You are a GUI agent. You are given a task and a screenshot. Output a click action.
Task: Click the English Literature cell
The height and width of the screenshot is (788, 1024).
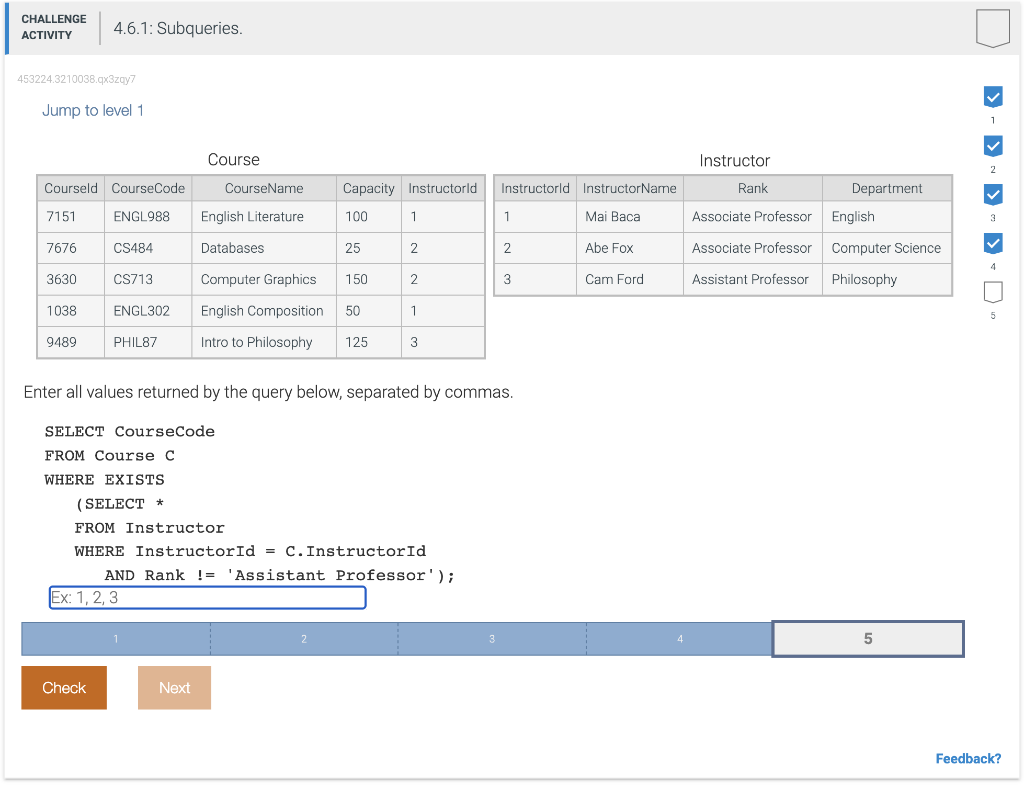[264, 217]
